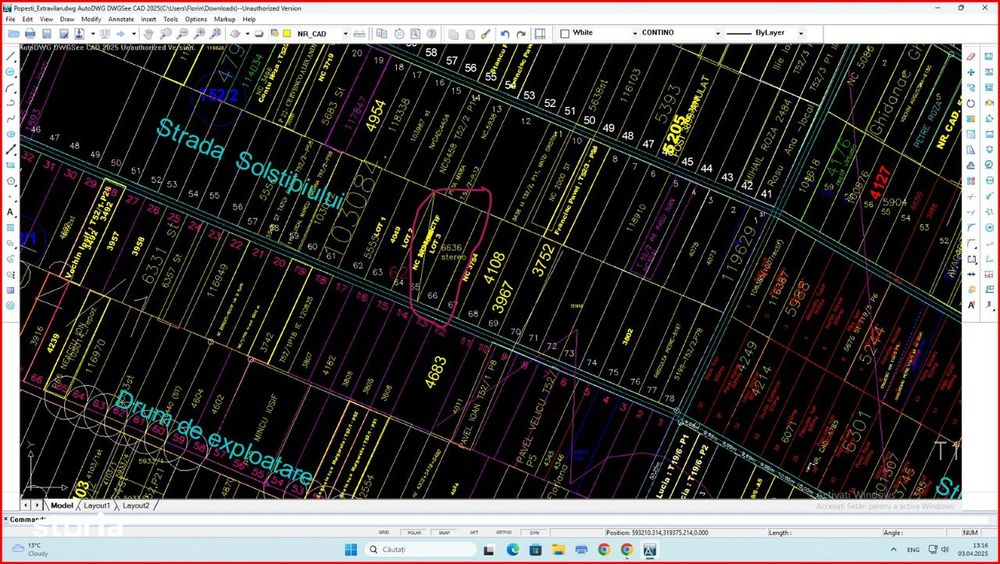Click the Windows Start button

pyautogui.click(x=351, y=549)
